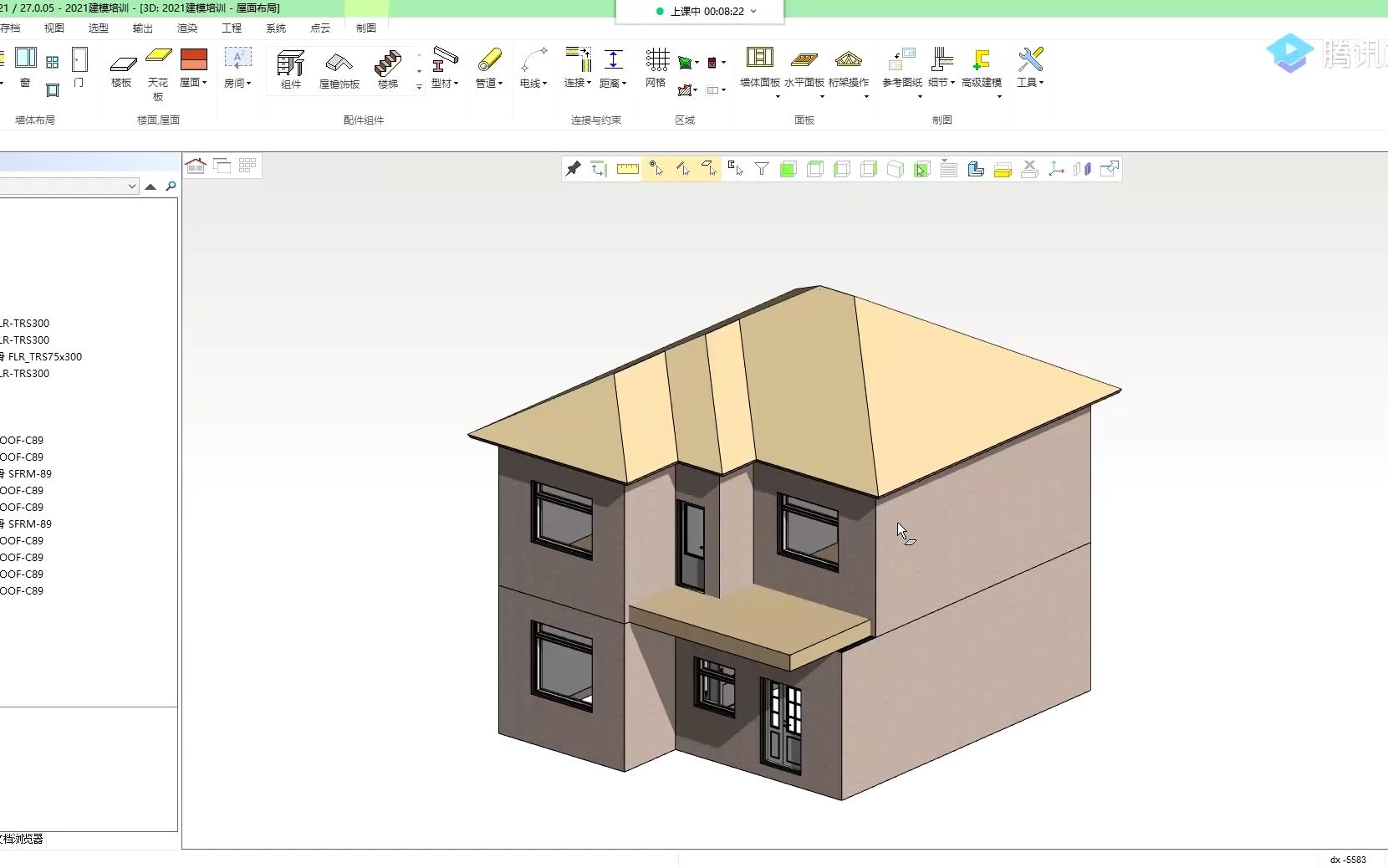
Task: Select the first SFRM-89 tree item
Action: 30,474
